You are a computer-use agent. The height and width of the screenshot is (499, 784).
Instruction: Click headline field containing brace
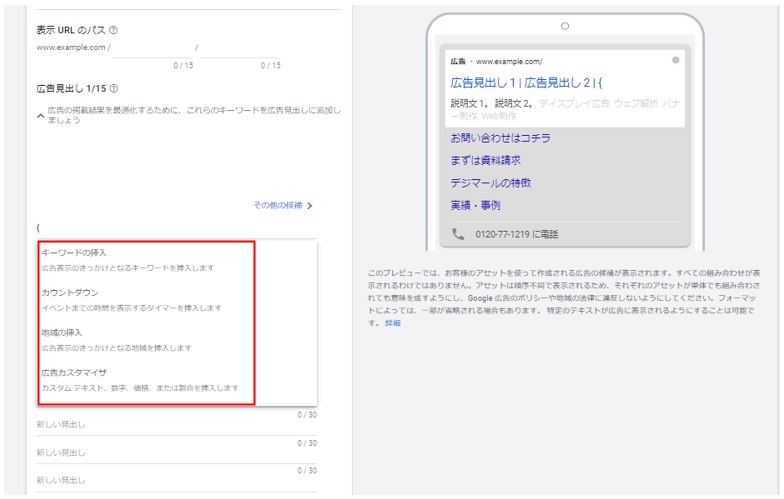coord(176,228)
